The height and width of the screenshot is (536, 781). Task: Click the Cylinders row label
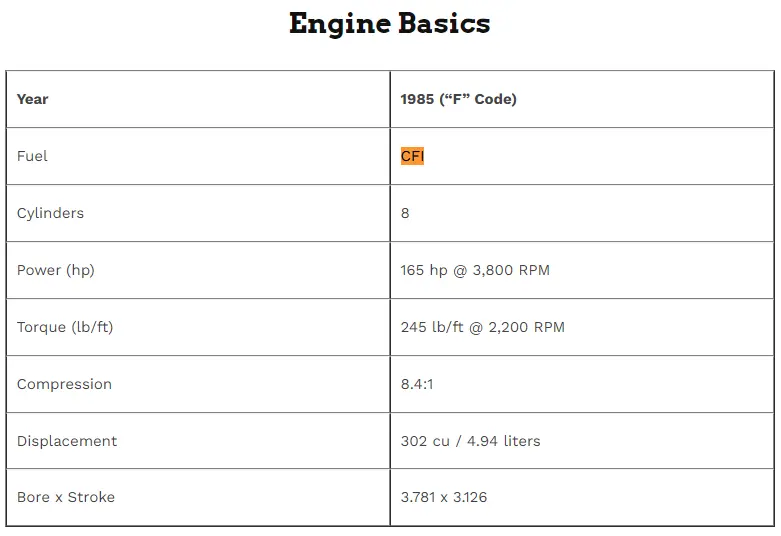coord(50,213)
